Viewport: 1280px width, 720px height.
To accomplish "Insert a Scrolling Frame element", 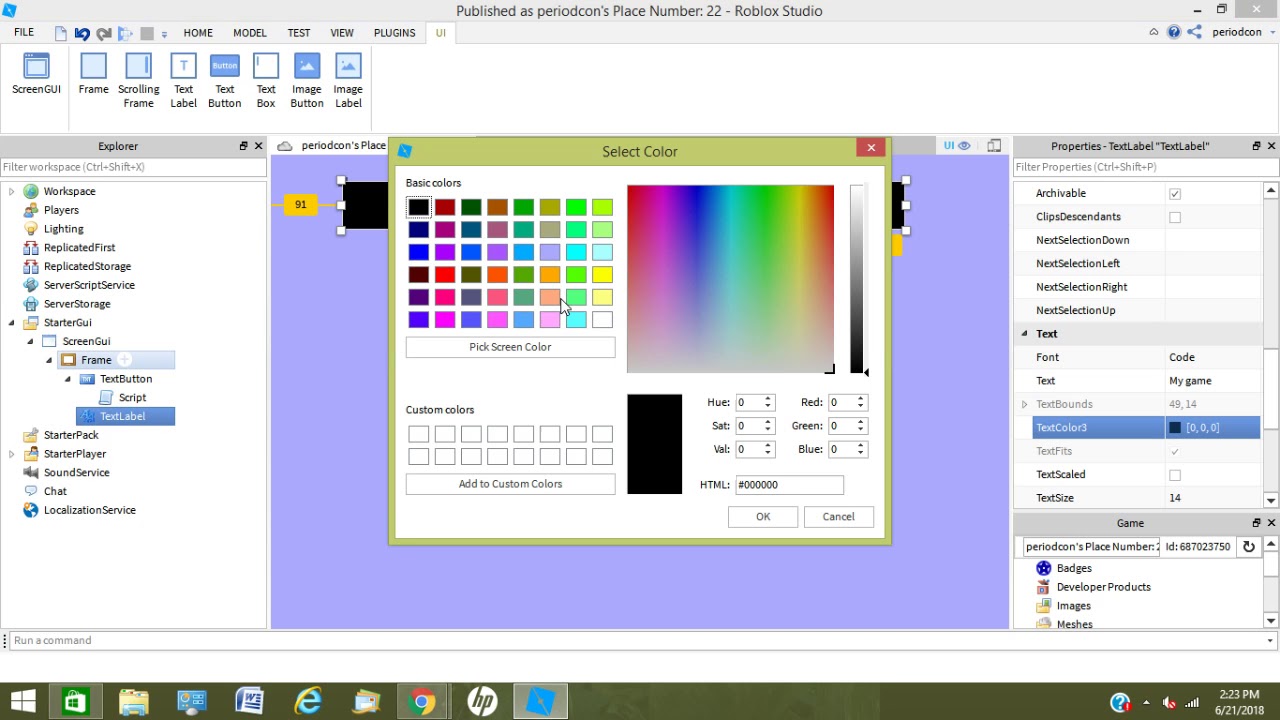I will pos(138,81).
